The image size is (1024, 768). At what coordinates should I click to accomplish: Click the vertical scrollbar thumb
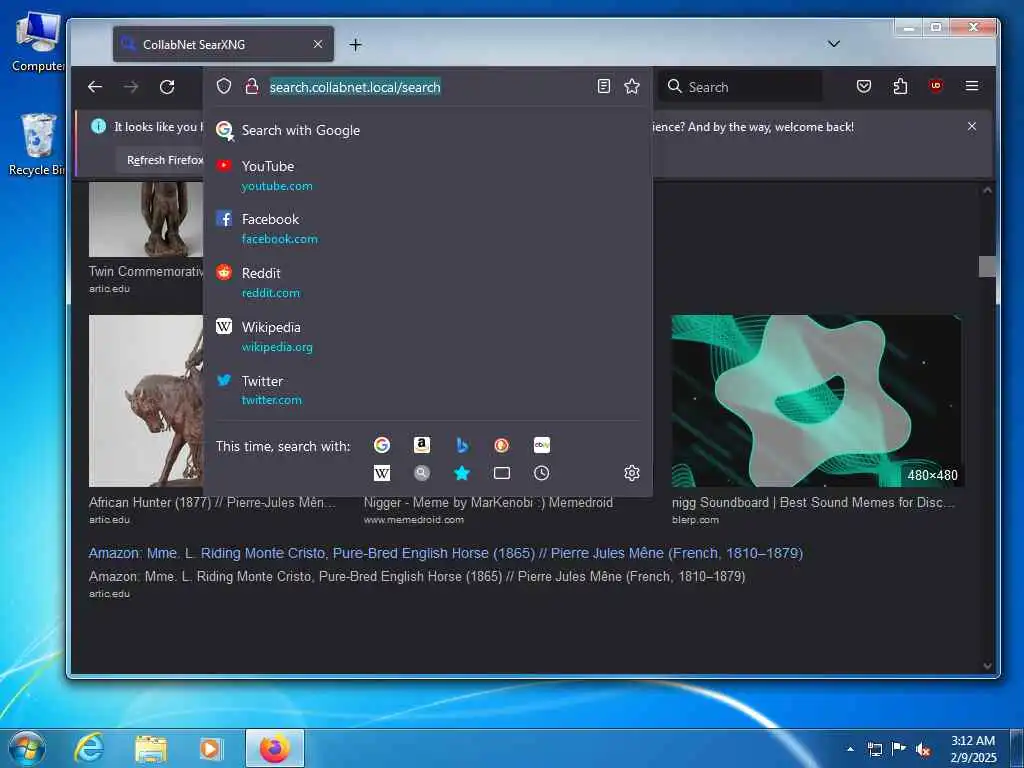pos(987,266)
